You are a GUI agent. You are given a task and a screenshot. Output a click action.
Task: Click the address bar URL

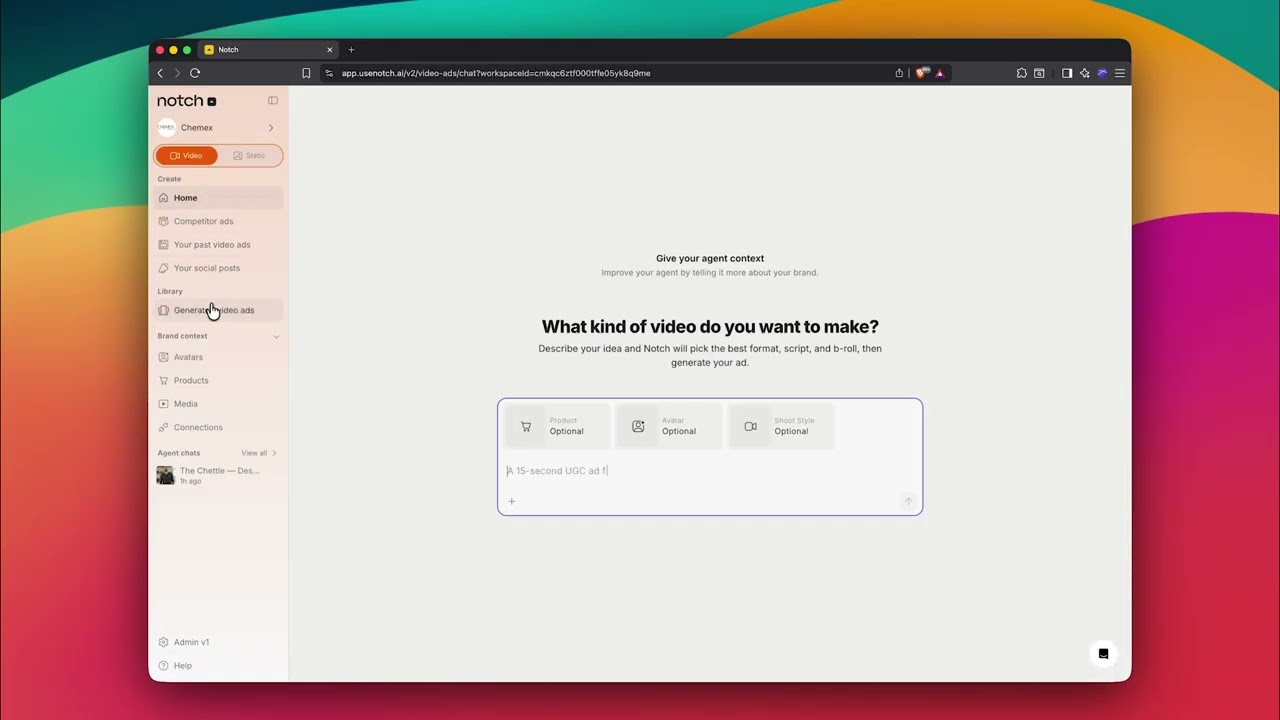(x=496, y=73)
